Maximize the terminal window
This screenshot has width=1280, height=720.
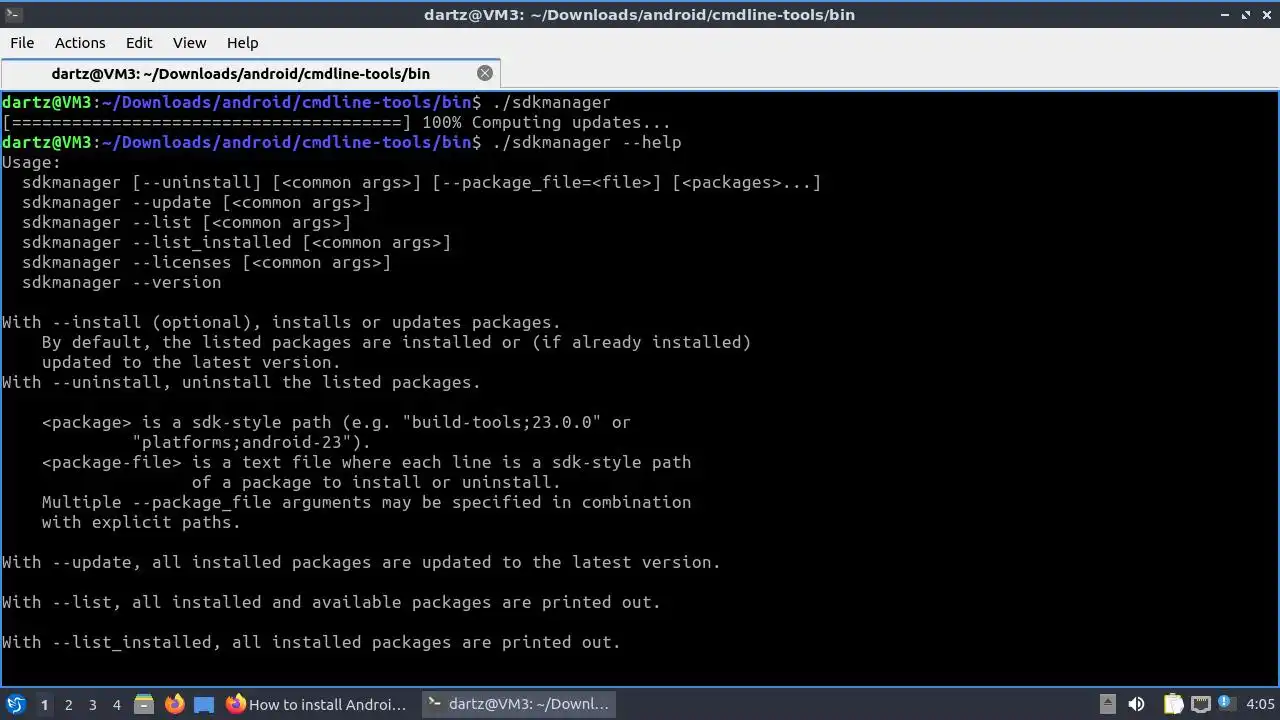click(1246, 14)
